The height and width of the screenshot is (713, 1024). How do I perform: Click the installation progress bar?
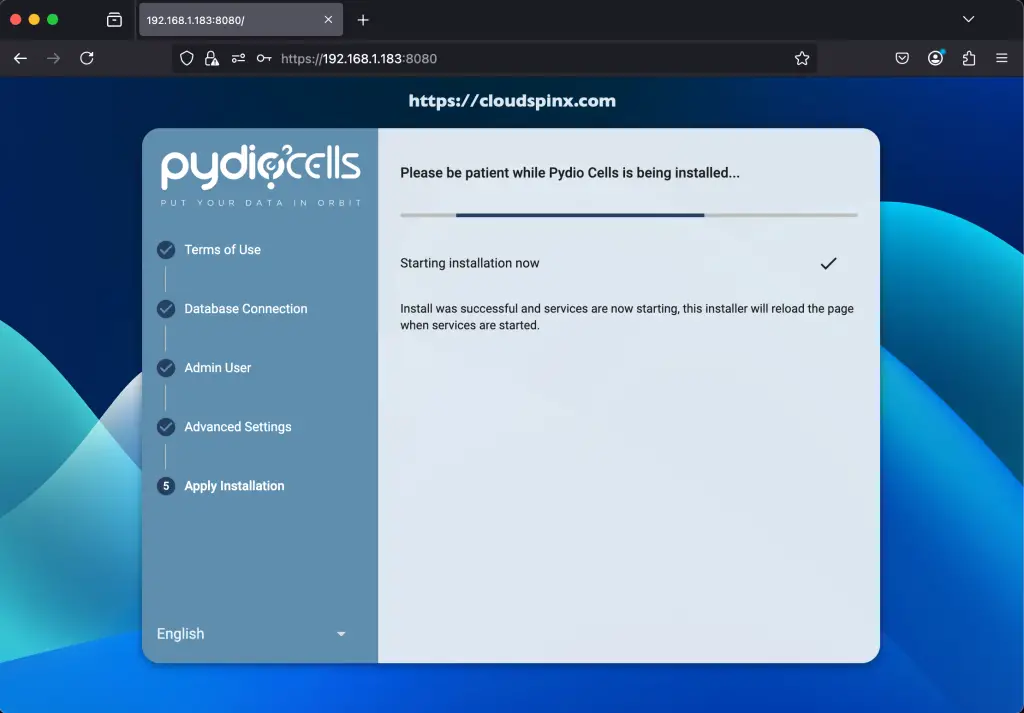point(628,214)
